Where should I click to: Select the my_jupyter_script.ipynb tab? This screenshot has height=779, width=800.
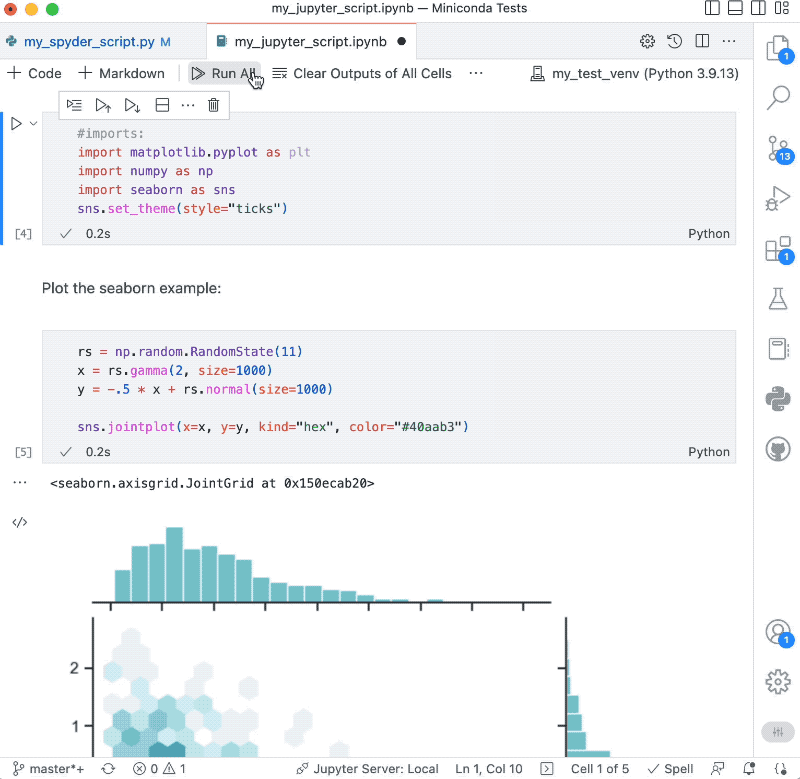click(x=310, y=42)
